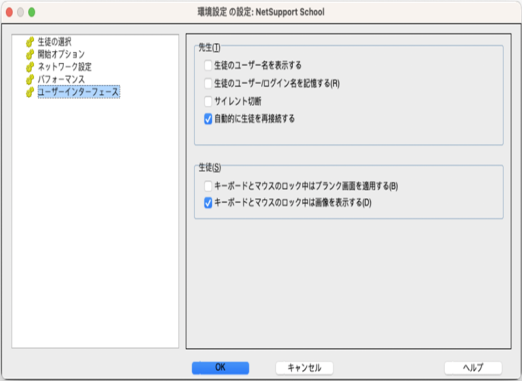This screenshot has width=522, height=381.
Task: Open the 開始オプション settings page
Action: [x=61, y=54]
